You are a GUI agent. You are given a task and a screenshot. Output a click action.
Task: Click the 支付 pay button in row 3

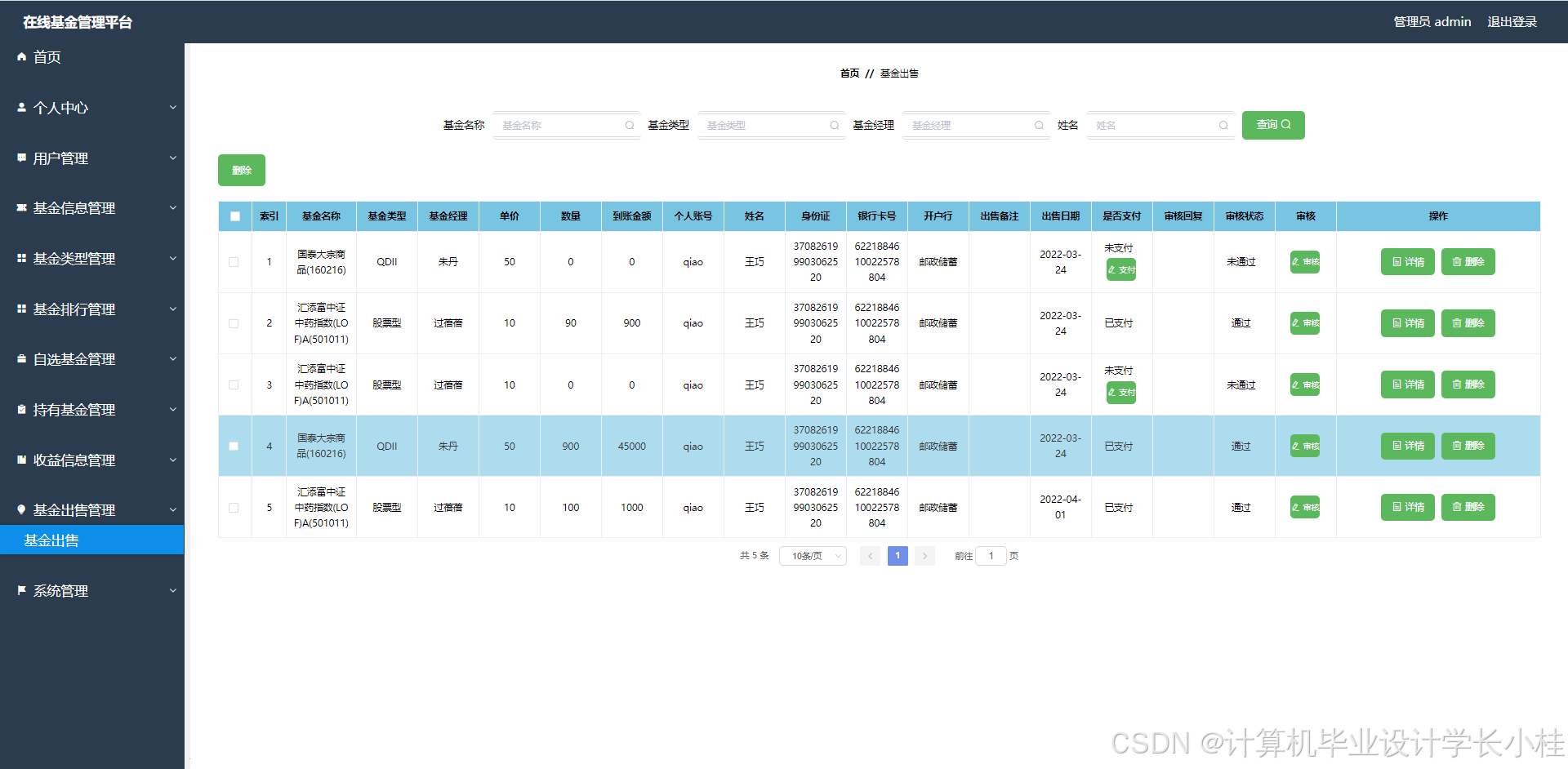click(1121, 393)
